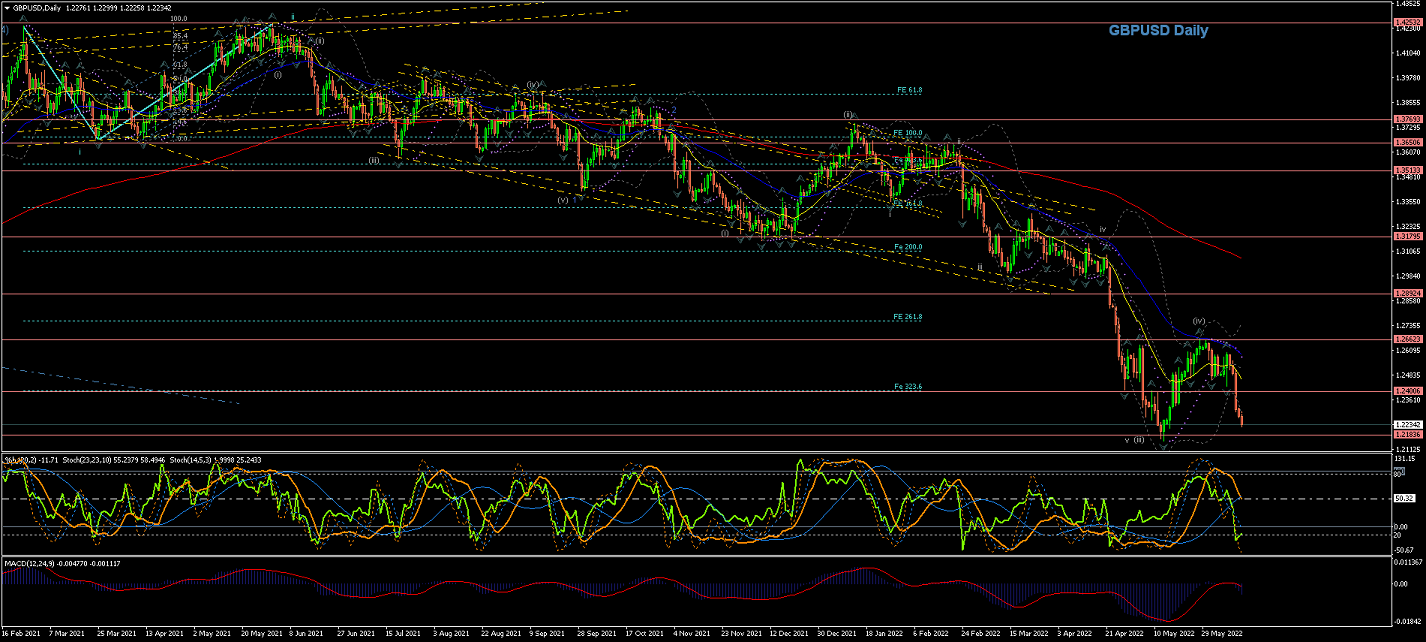Click the 1.26623 horizontal line price tag
Viewport: 1426px width, 642px height.
[x=1407, y=340]
